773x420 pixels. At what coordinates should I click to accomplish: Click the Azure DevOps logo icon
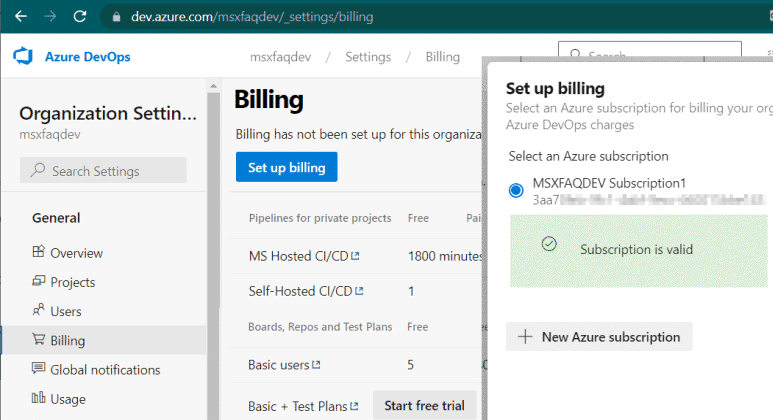point(23,57)
